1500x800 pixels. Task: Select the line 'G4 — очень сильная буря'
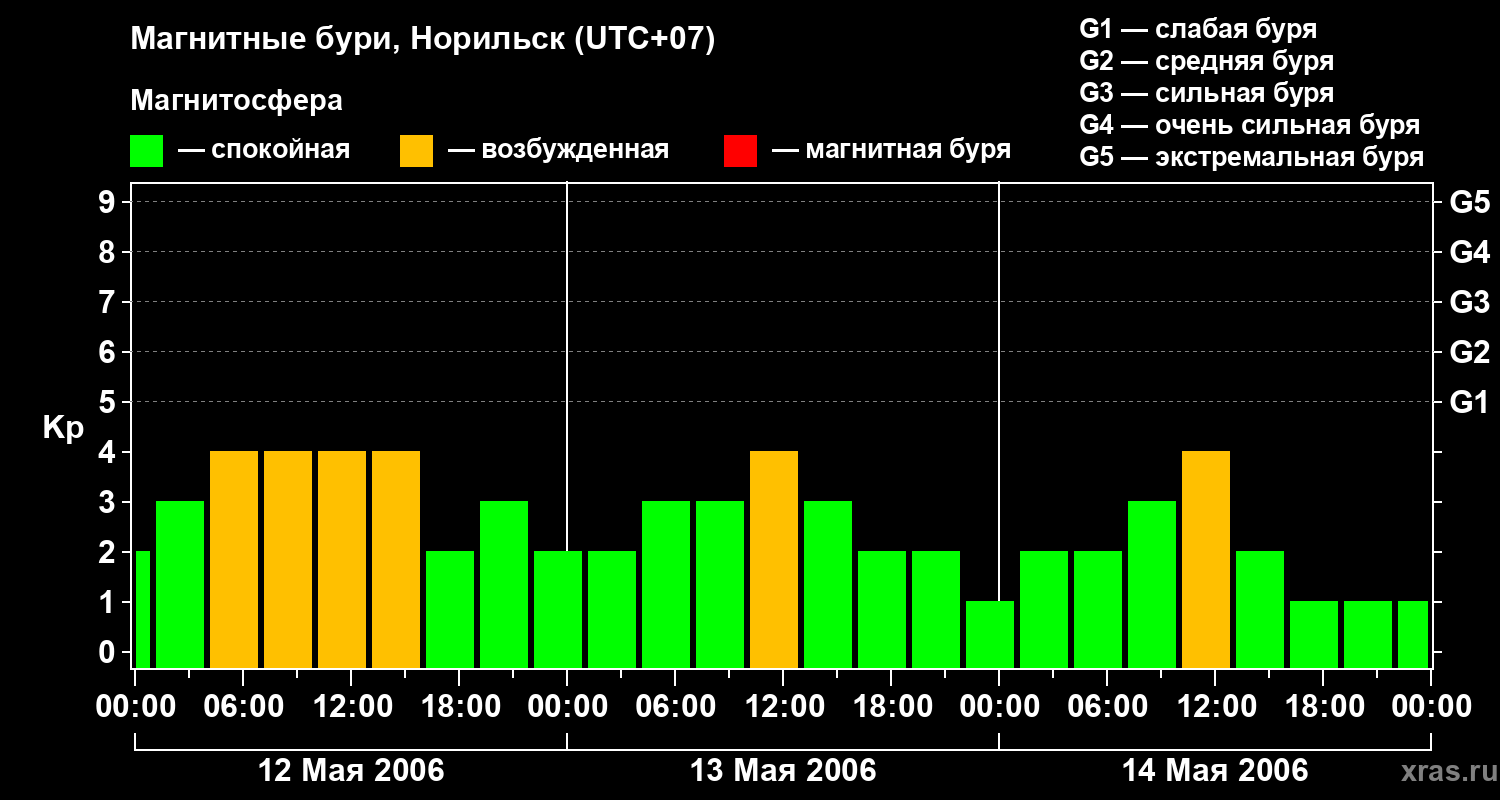(x=1250, y=125)
